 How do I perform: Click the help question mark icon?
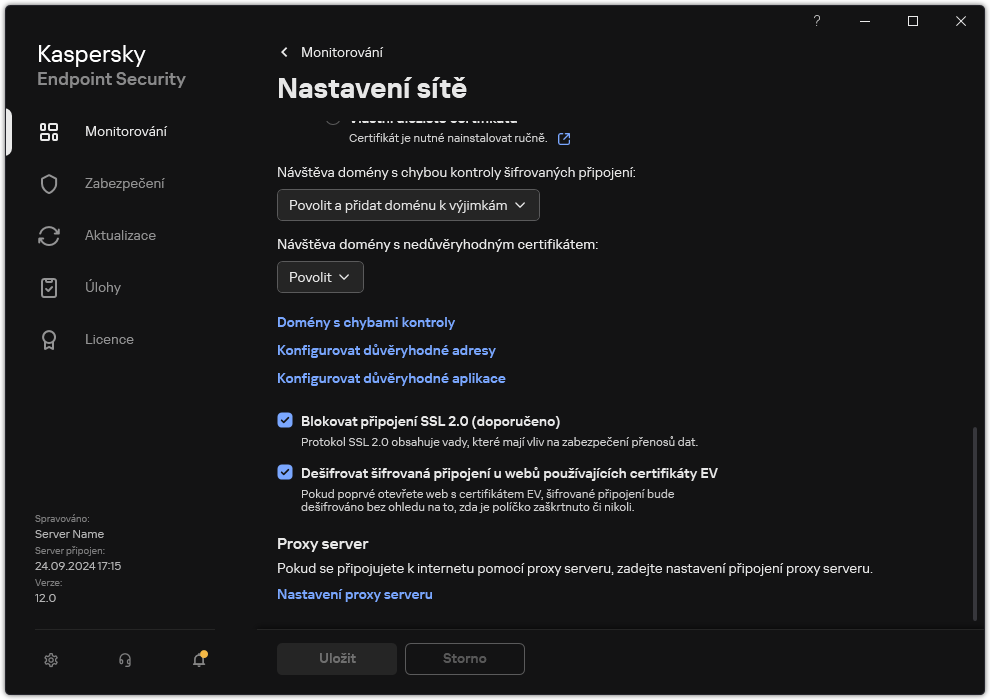816,21
